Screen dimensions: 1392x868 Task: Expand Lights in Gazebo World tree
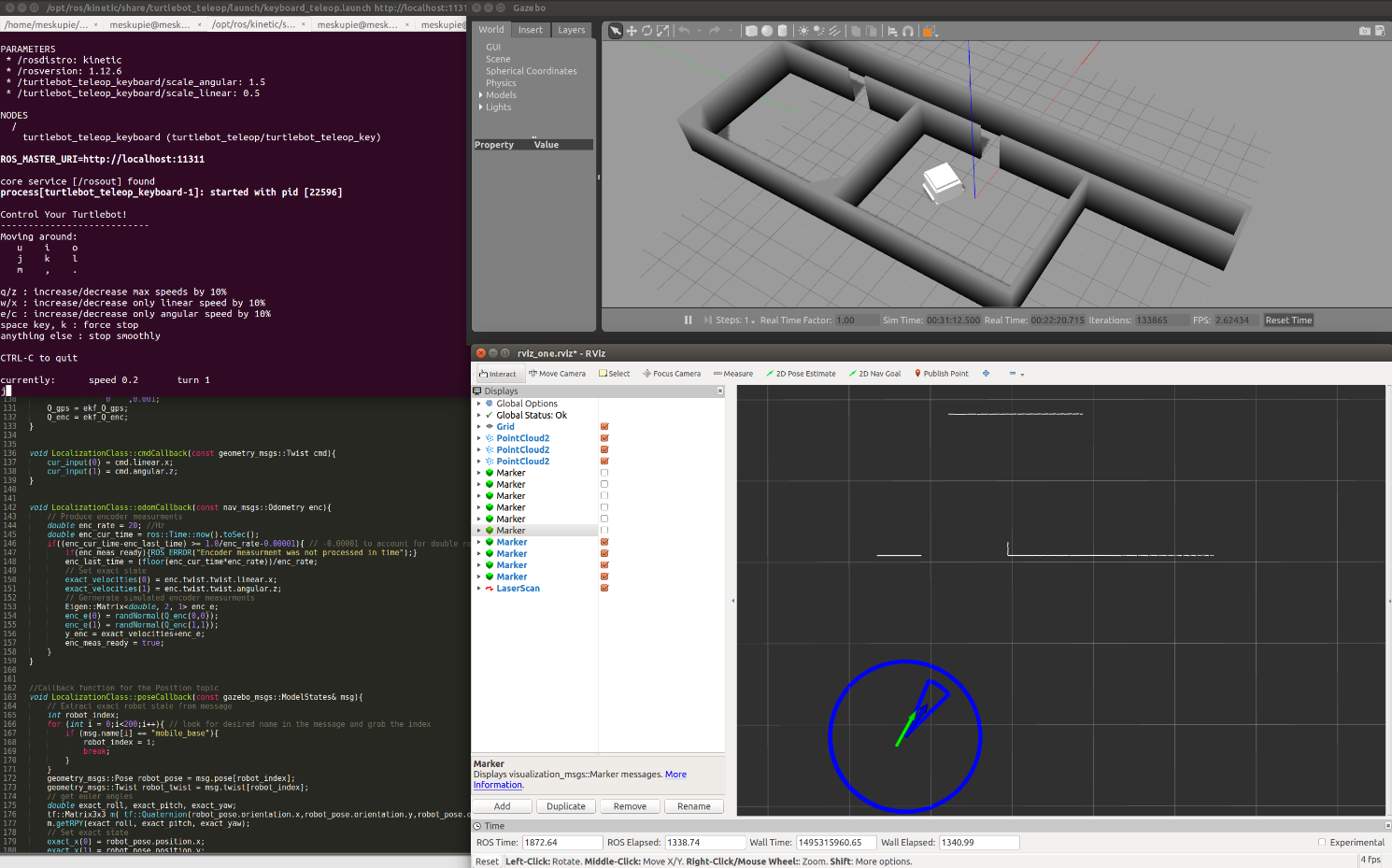481,107
